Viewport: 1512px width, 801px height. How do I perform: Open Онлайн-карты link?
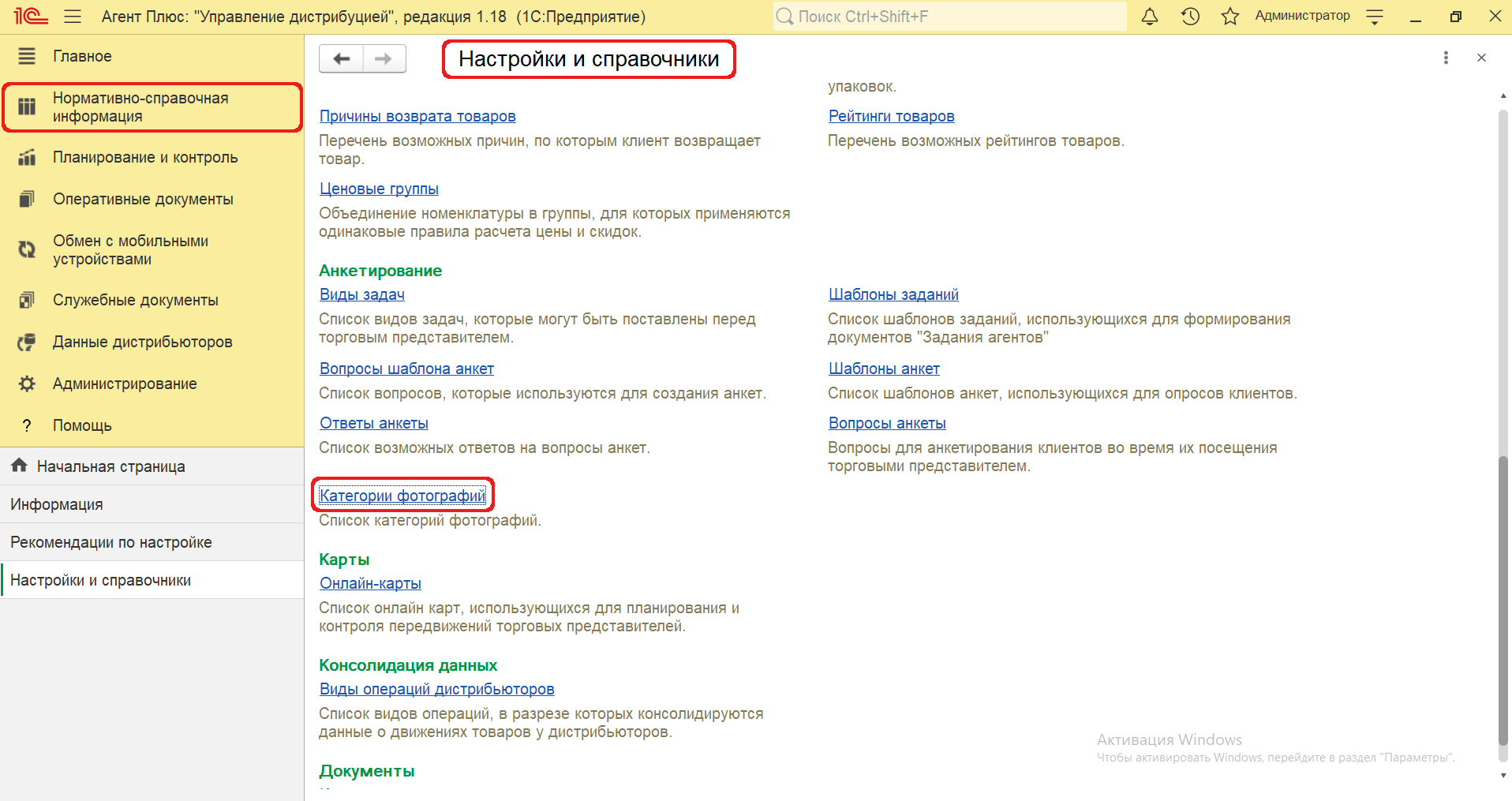coord(370,583)
